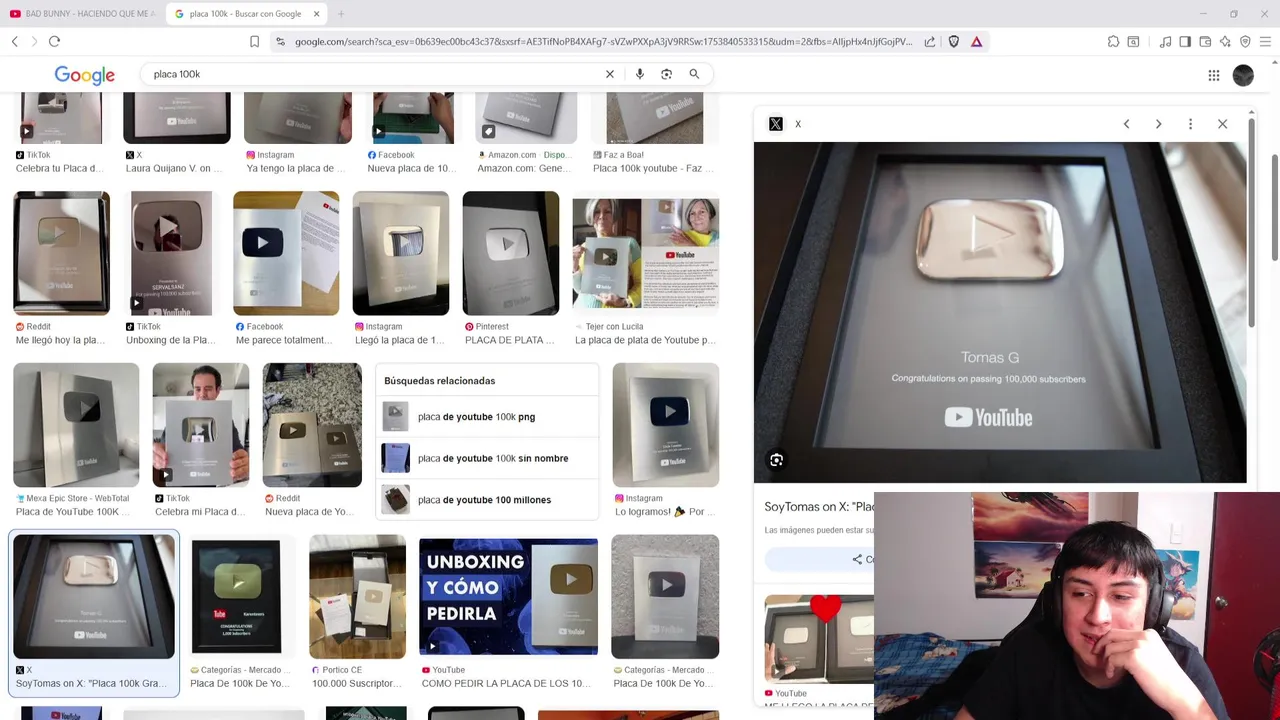Open a new tab with the plus button
Viewport: 1280px width, 720px height.
[341, 14]
